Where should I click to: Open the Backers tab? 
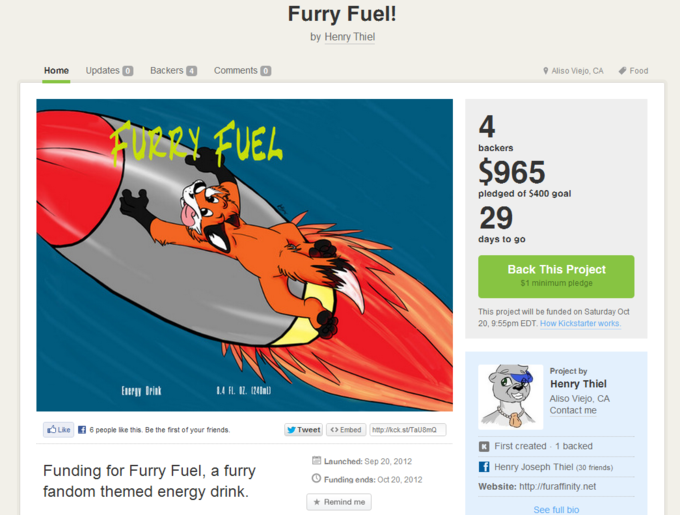coord(173,71)
